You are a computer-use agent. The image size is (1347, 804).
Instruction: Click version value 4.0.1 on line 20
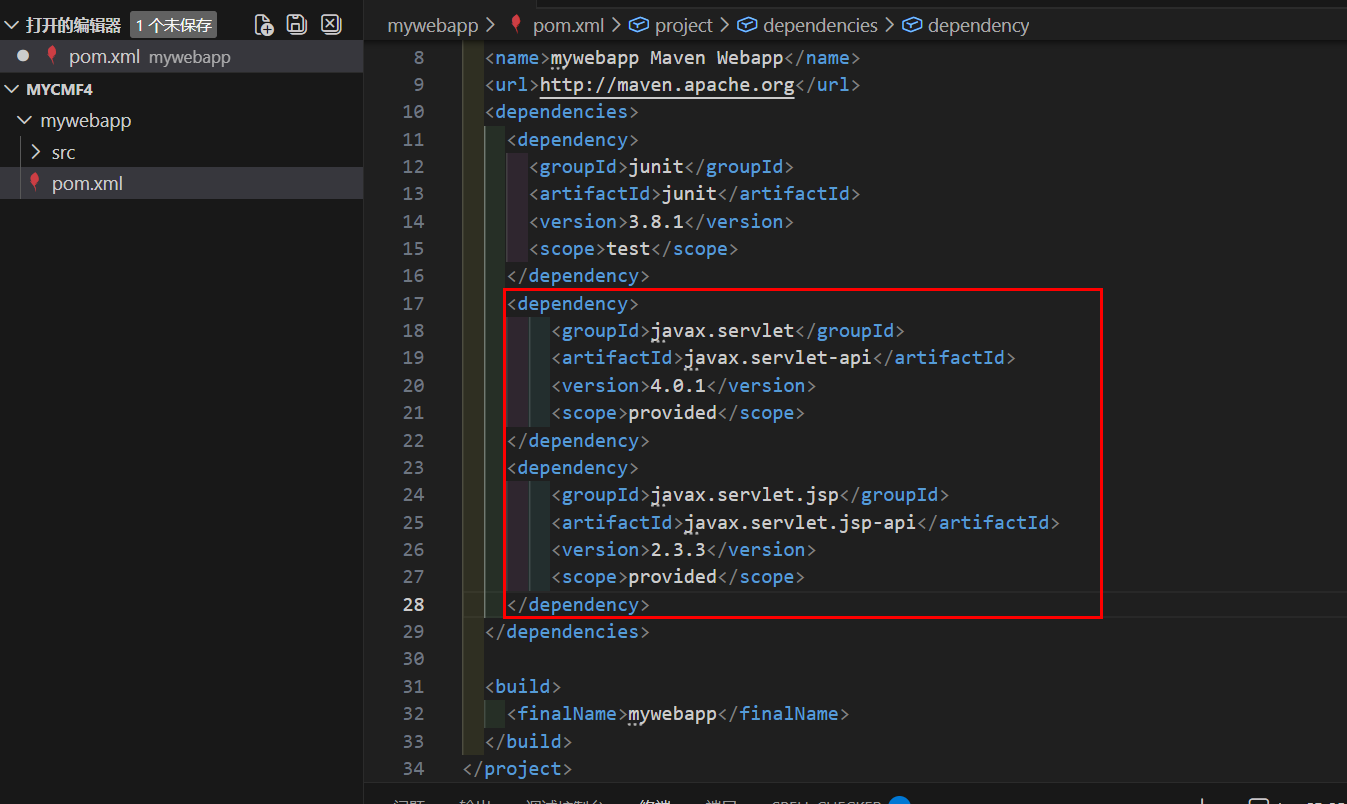coord(678,385)
